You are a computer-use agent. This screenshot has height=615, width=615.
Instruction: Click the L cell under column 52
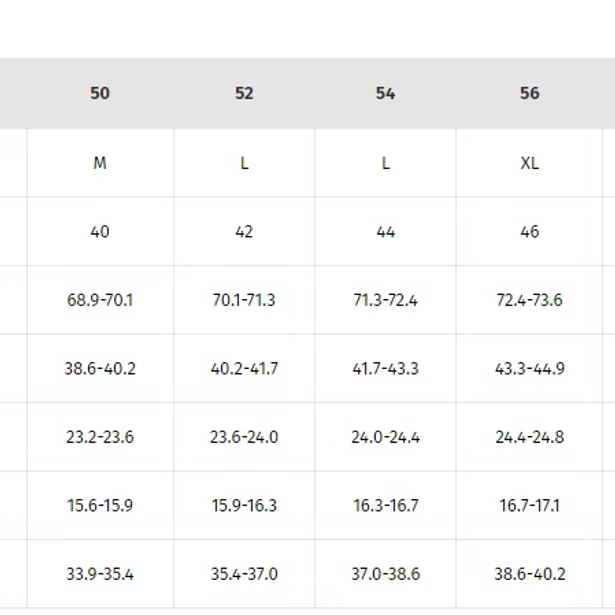tap(244, 163)
